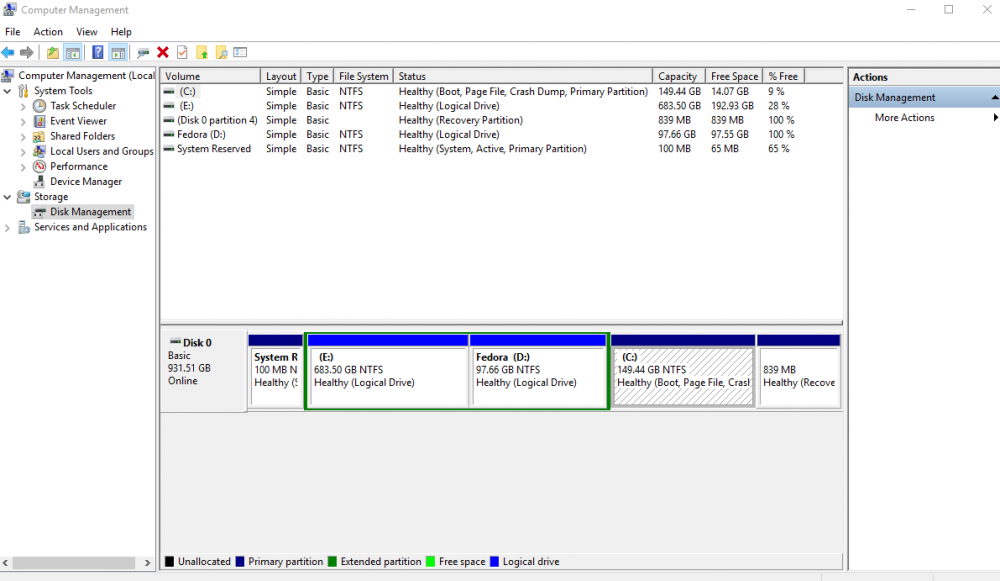Click the checkmark document properties icon
Viewport: 1000px width, 581px height.
pyautogui.click(x=182, y=52)
